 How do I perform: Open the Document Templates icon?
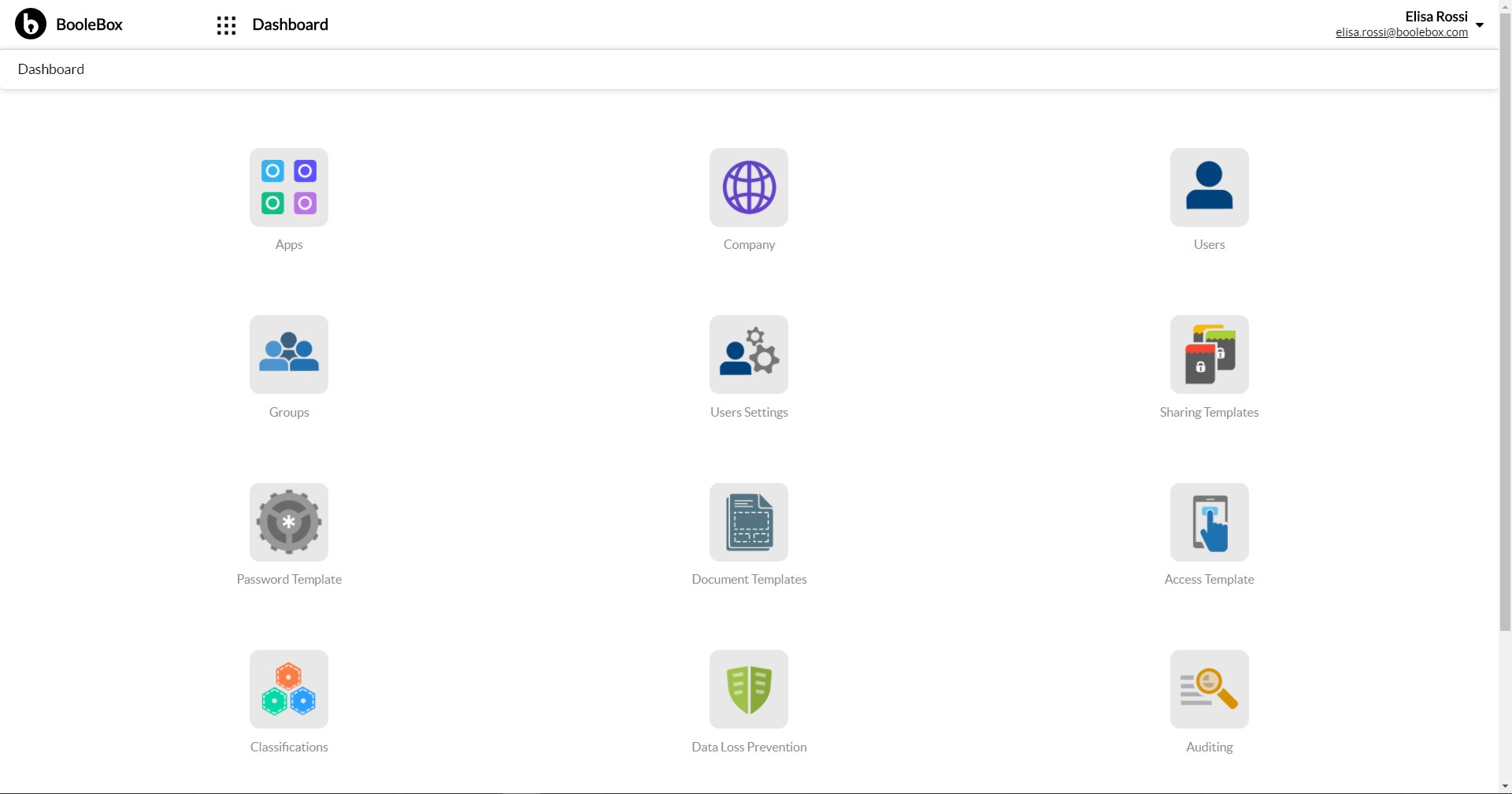coord(748,521)
